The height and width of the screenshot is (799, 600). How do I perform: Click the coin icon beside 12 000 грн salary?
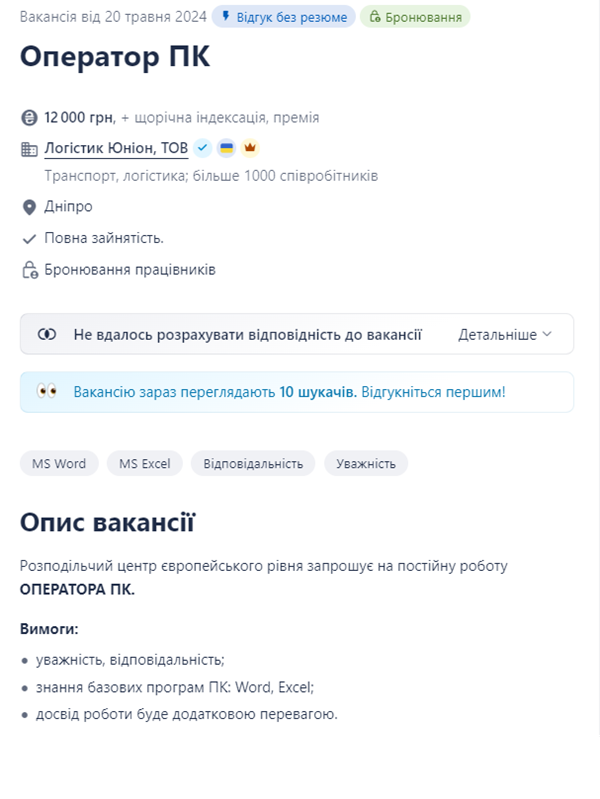pyautogui.click(x=29, y=118)
